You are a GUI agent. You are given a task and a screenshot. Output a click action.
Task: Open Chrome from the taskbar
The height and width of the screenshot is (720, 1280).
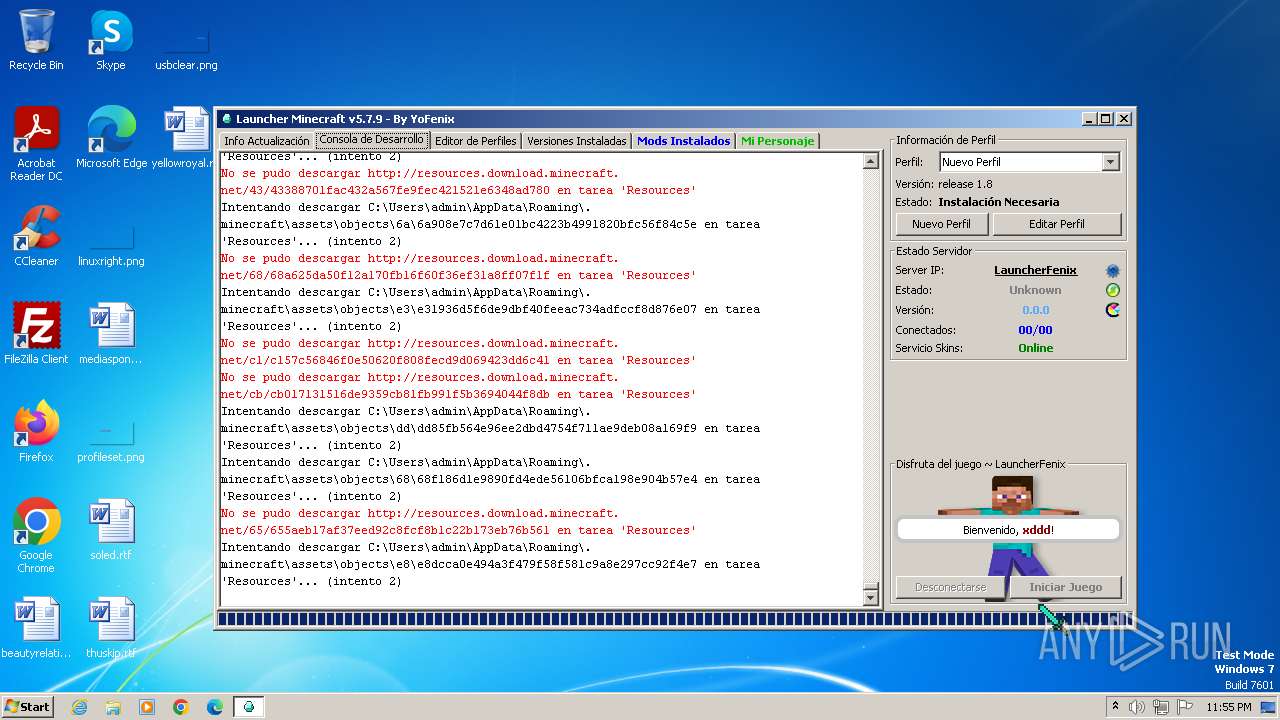pyautogui.click(x=181, y=707)
